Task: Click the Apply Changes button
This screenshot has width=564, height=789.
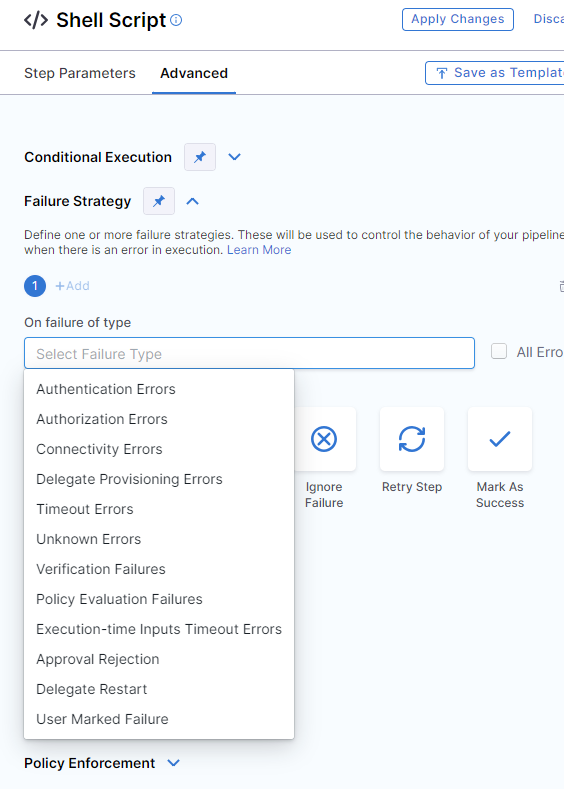Action: point(458,19)
